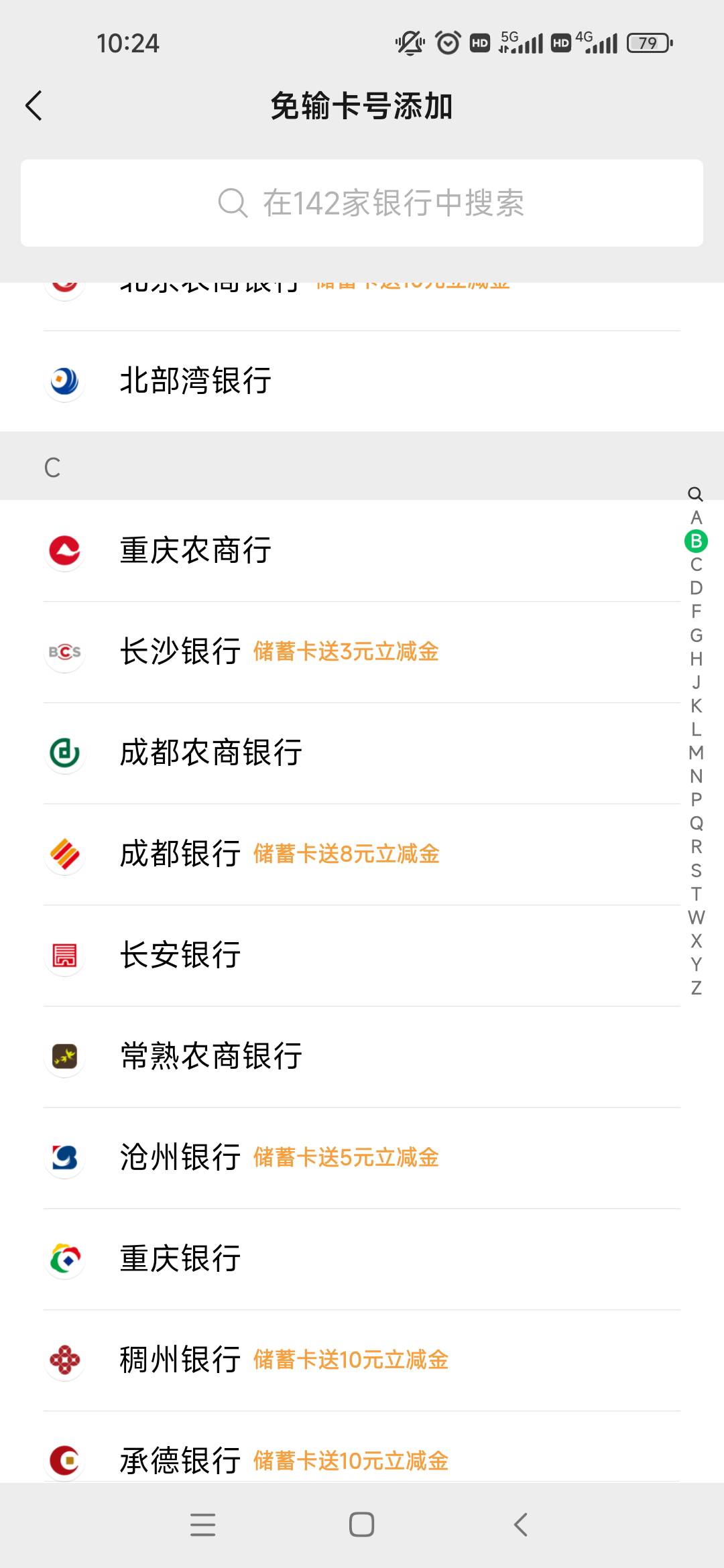
Task: Open 成都银行 8元立减金 promo
Action: click(347, 854)
